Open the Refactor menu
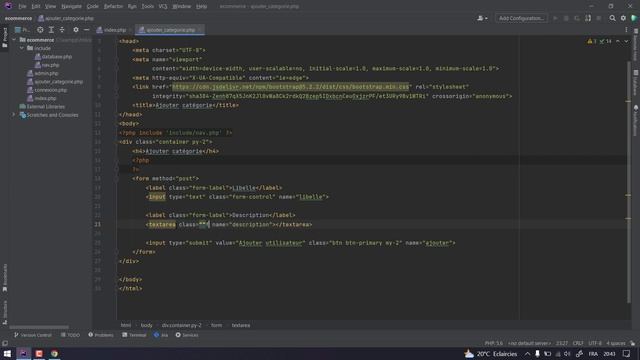This screenshot has width=640, height=360. [x=113, y=6]
